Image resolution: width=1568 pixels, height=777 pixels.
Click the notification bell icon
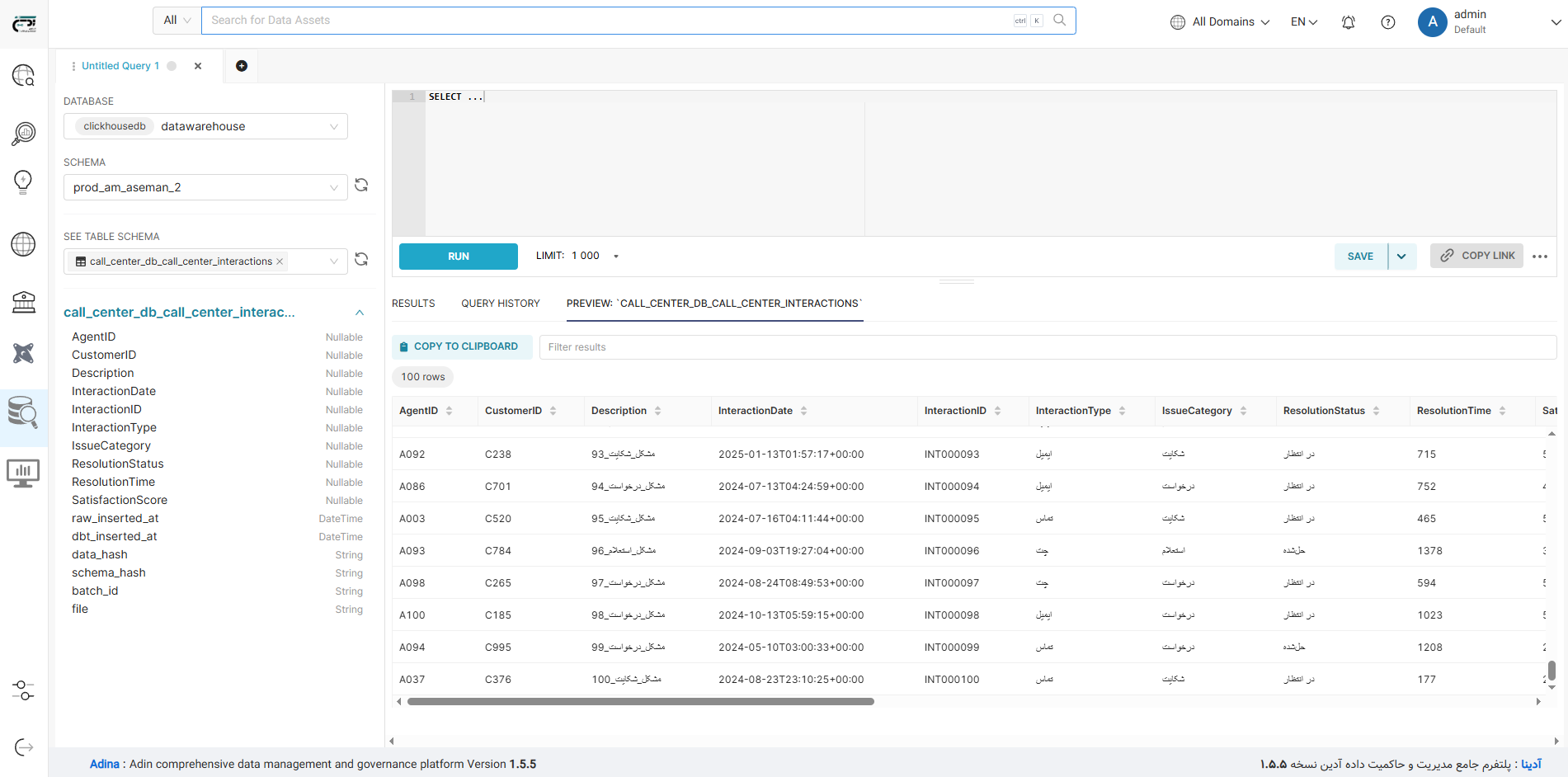pyautogui.click(x=1348, y=22)
